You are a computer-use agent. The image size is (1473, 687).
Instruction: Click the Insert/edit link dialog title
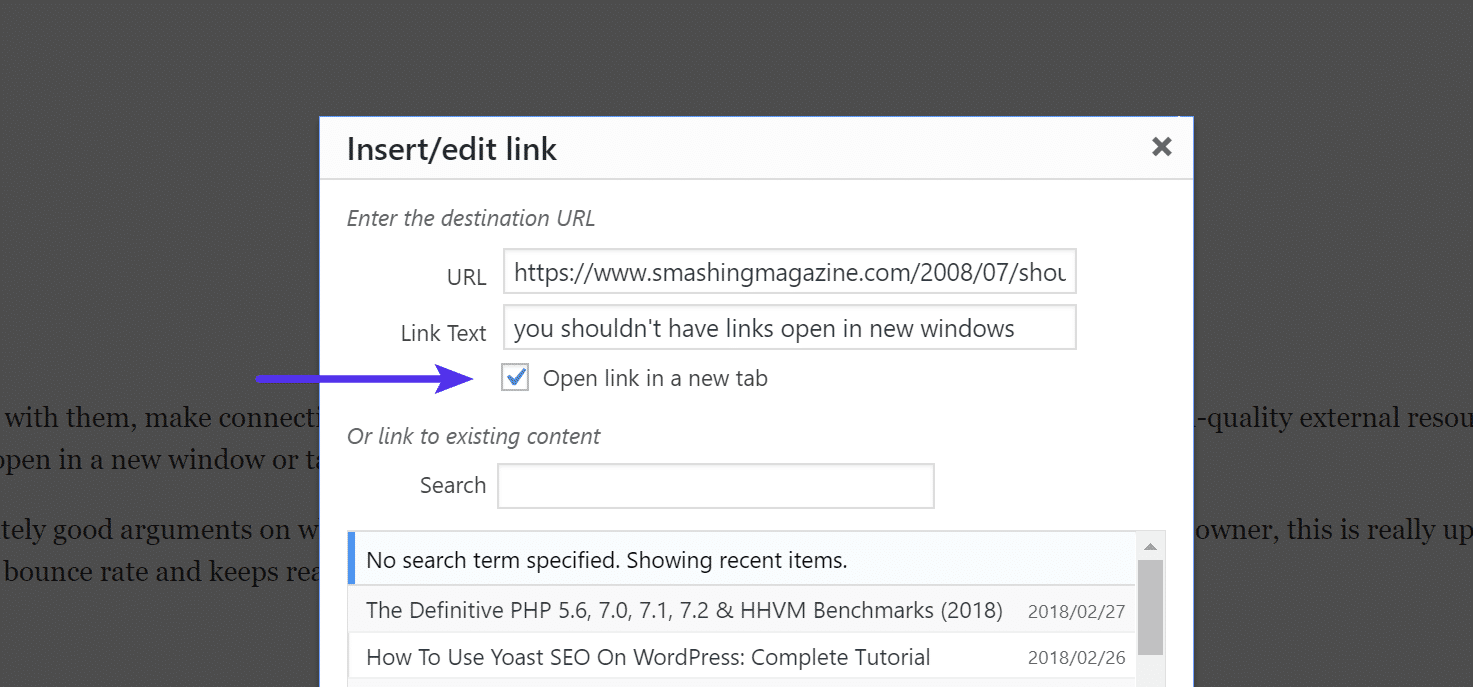coord(451,148)
